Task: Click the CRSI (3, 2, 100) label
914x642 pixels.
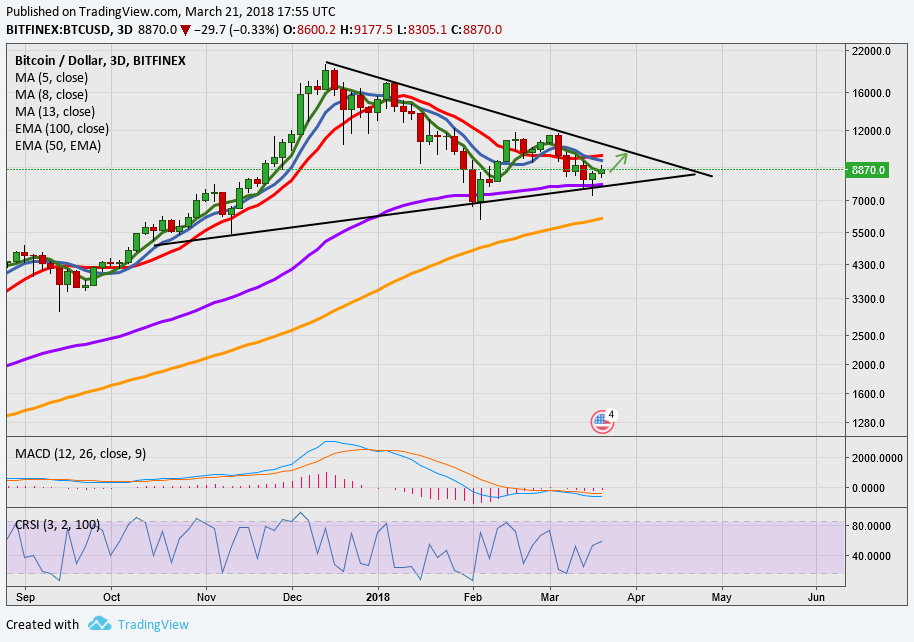Action: tap(57, 524)
